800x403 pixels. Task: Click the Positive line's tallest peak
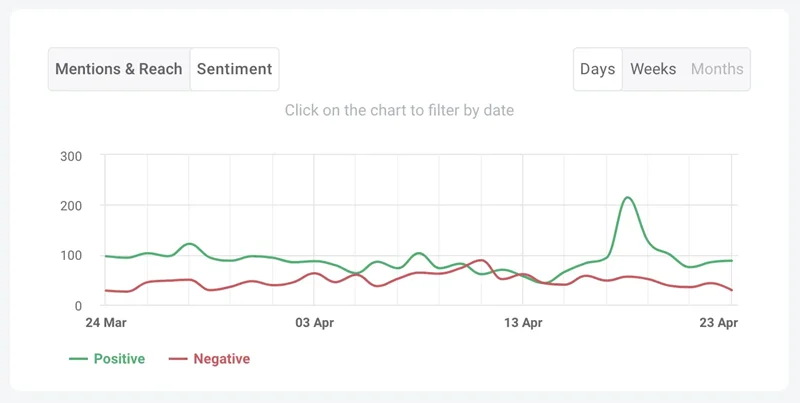click(627, 198)
